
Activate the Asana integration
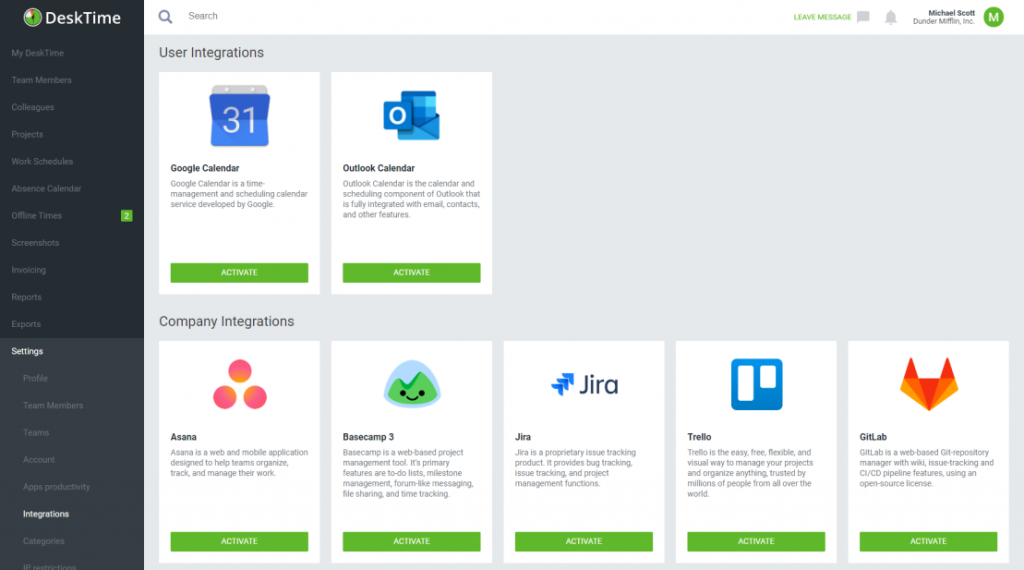[239, 542]
